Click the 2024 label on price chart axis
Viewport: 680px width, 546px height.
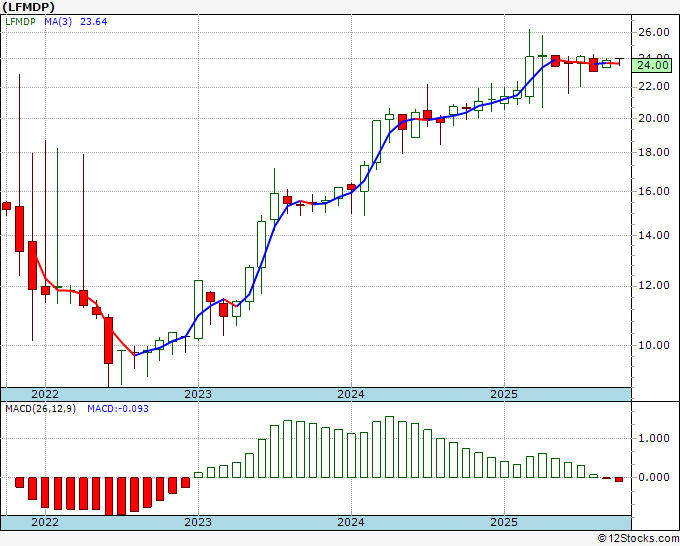click(x=351, y=394)
